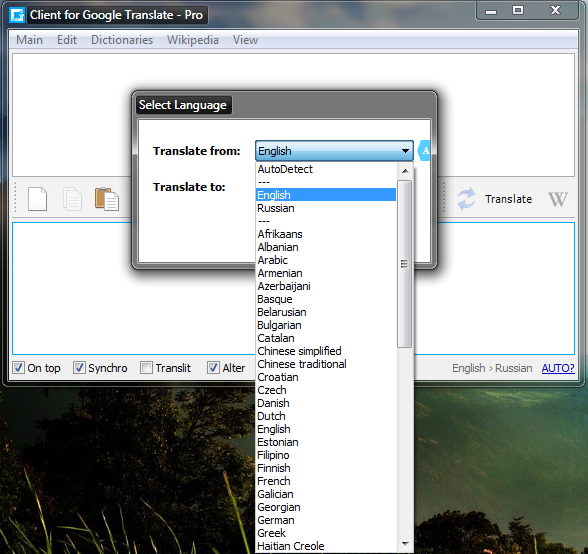Choose Haitian Creole from the list
This screenshot has width=588, height=554.
pos(326,546)
